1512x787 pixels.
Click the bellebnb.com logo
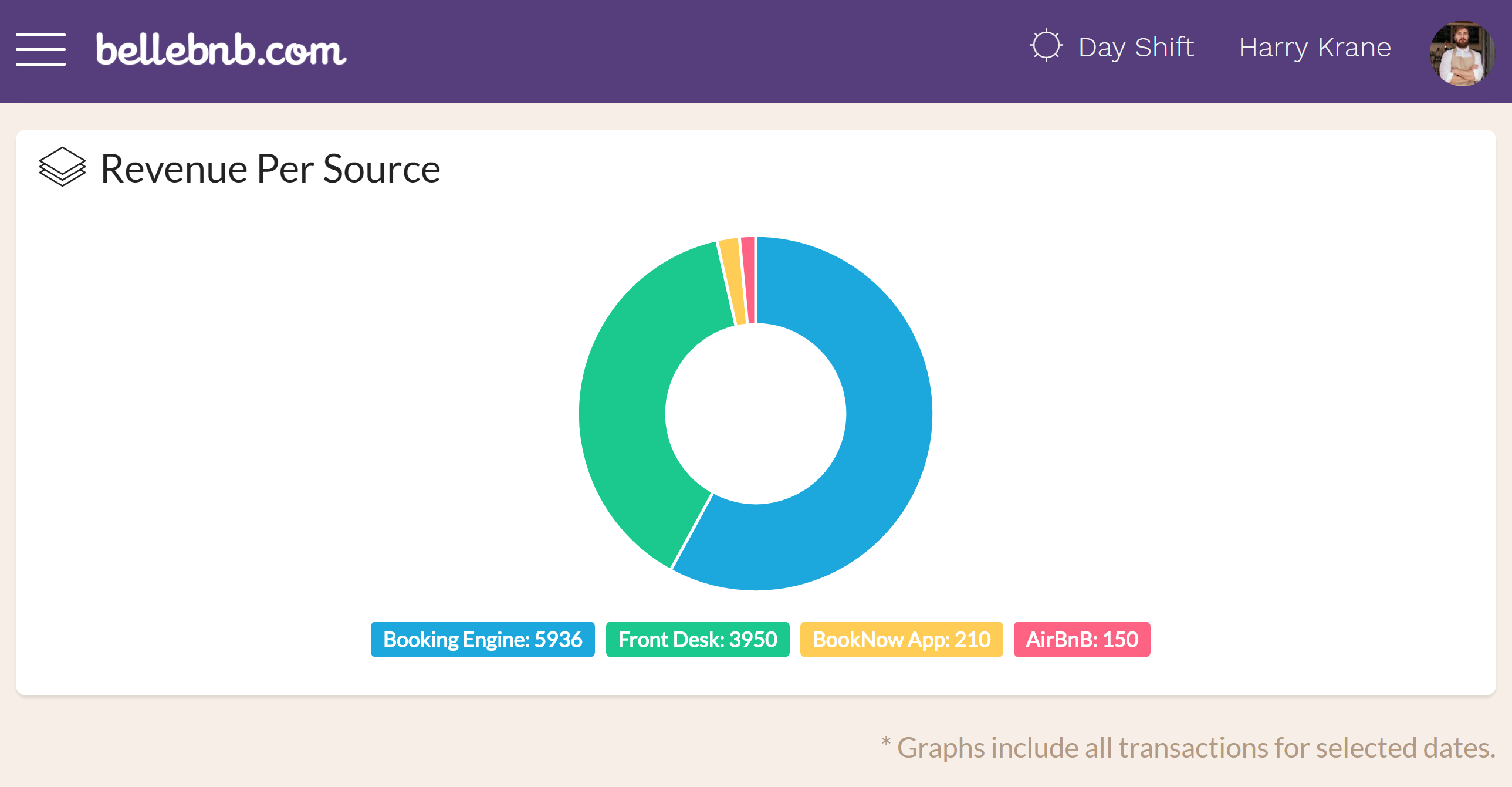[221, 49]
